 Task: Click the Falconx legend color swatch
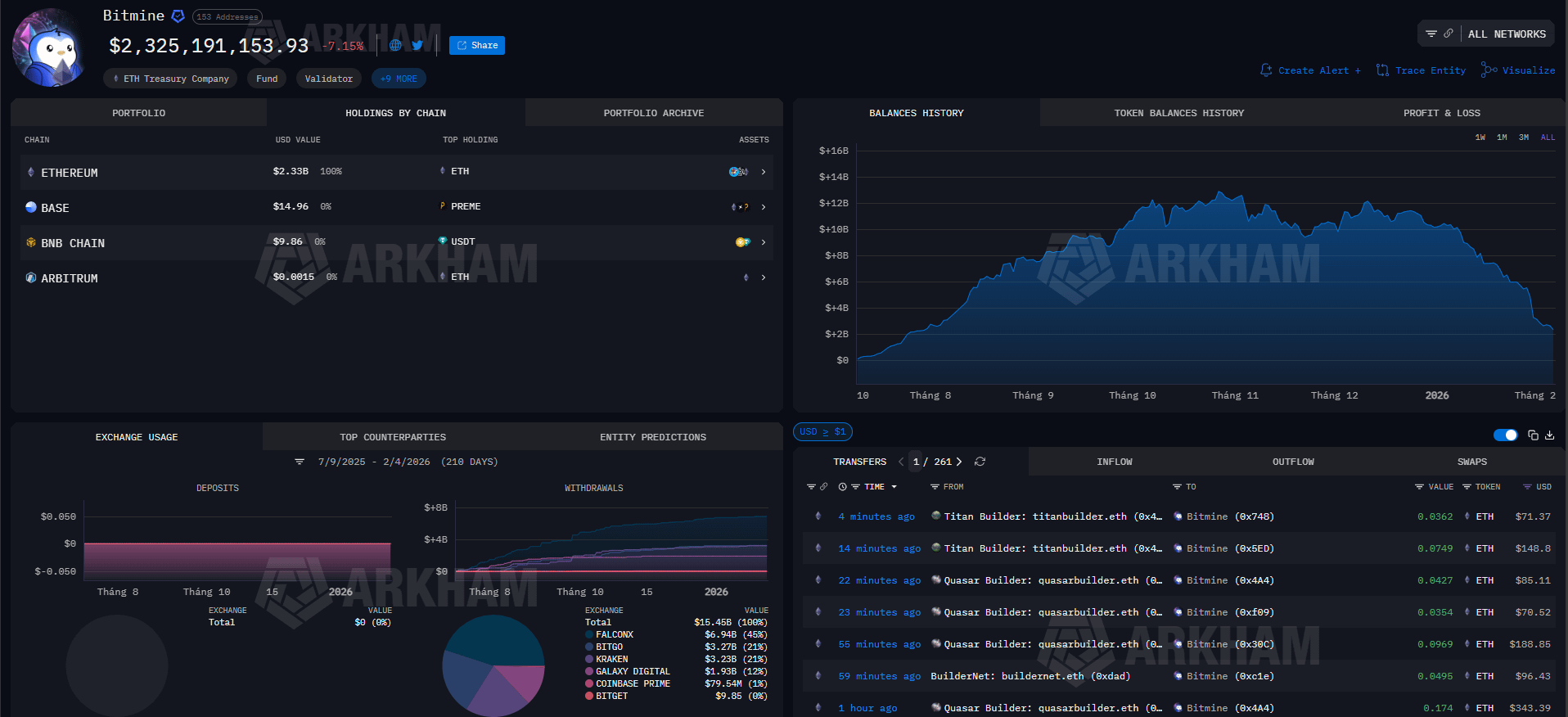coord(589,634)
